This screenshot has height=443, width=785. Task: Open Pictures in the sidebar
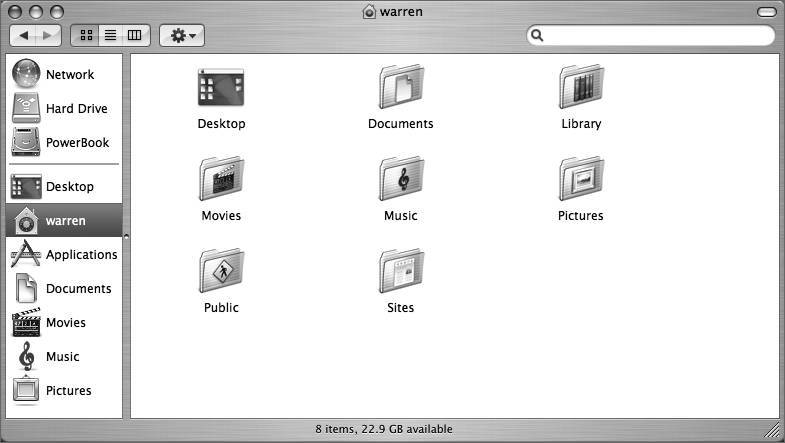[64, 390]
